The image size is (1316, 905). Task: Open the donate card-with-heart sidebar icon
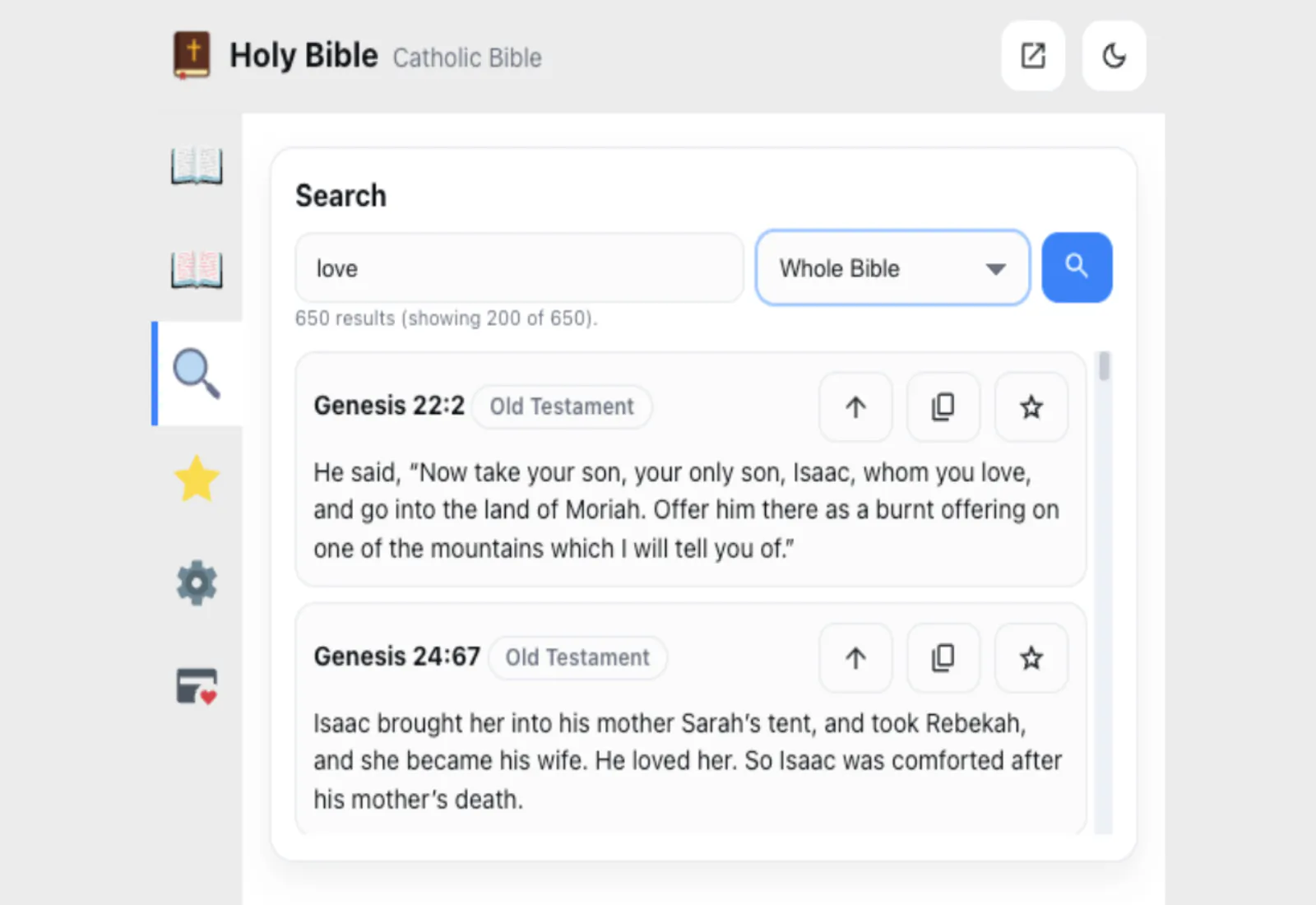pos(197,686)
